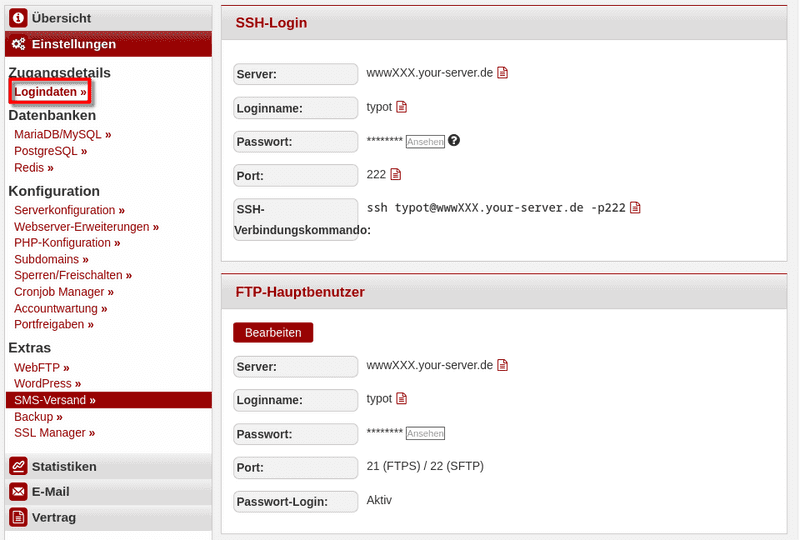Open the SSL Manager link

point(54,433)
